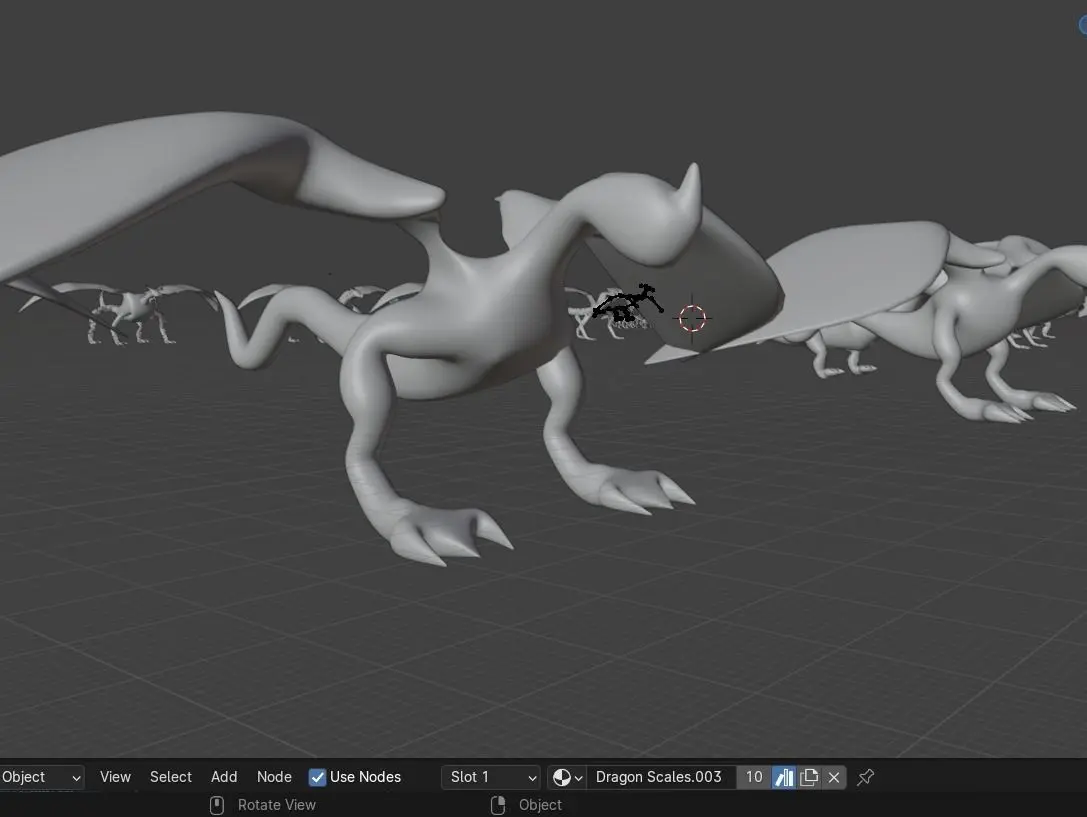Viewport: 1087px width, 817px height.
Task: Click the Object mouse hint icon
Action: click(498, 805)
